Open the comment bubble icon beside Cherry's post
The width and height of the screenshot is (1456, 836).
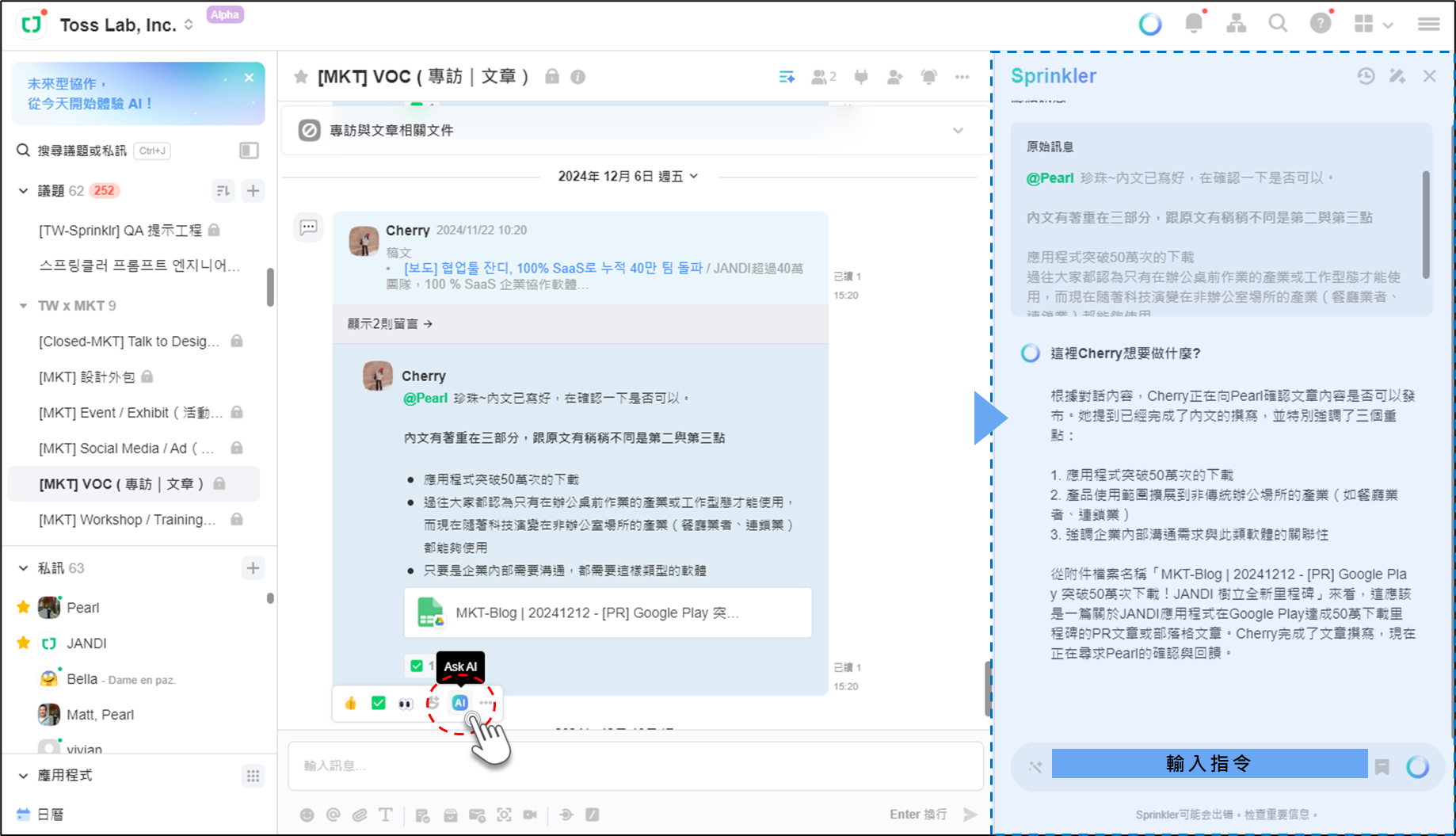click(x=309, y=228)
